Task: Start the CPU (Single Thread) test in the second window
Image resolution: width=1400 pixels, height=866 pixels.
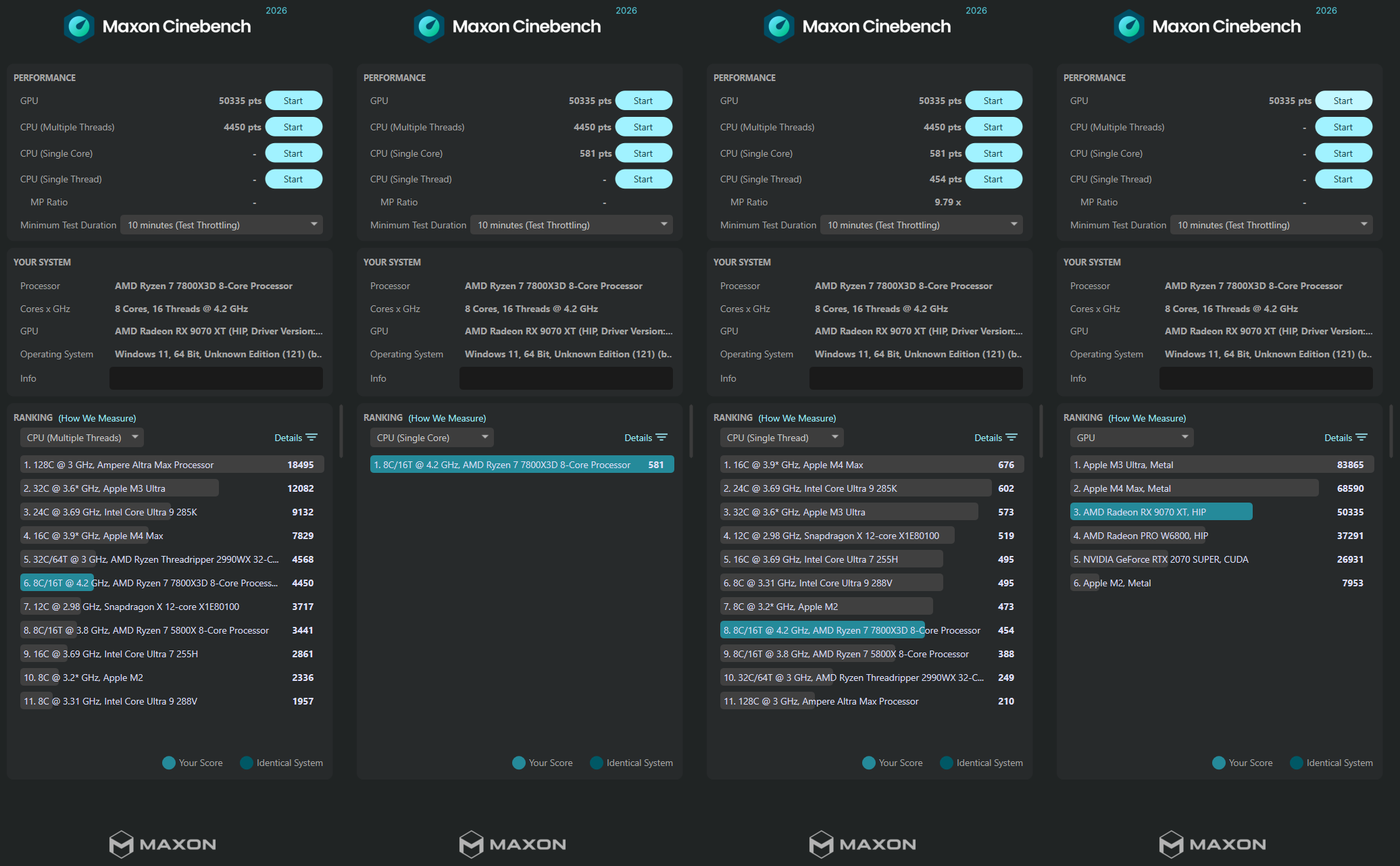Action: click(x=643, y=179)
